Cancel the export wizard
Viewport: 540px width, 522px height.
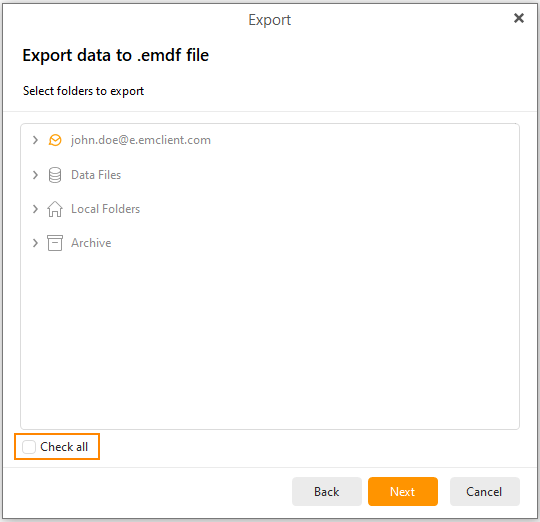484,491
